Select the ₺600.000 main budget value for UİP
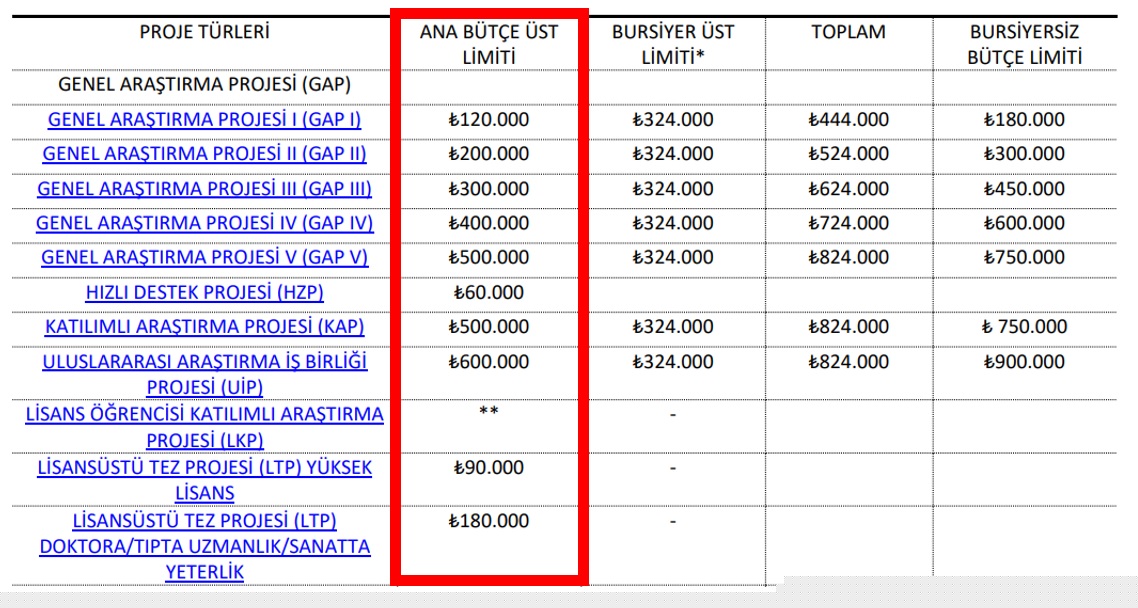The image size is (1138, 608). click(x=488, y=361)
